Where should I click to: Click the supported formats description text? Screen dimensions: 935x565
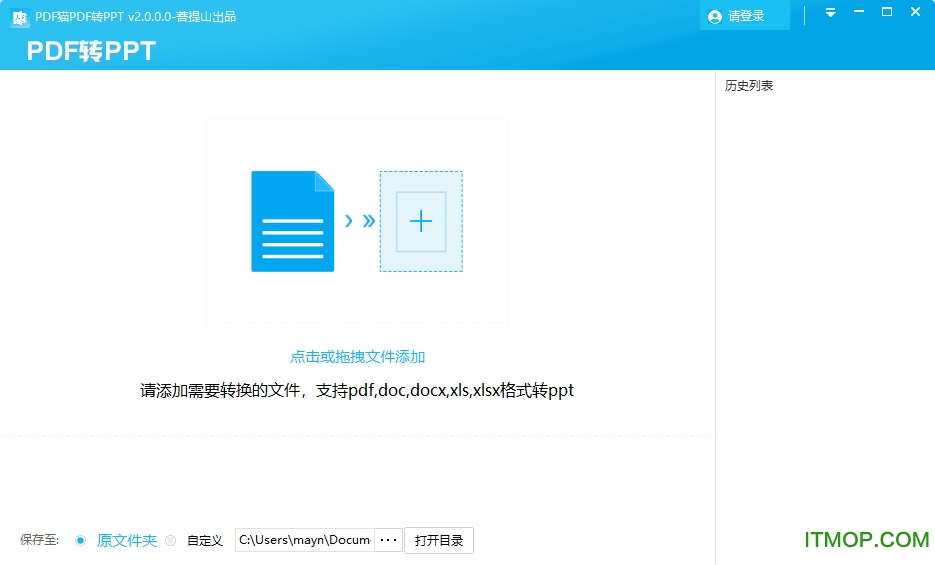[357, 391]
